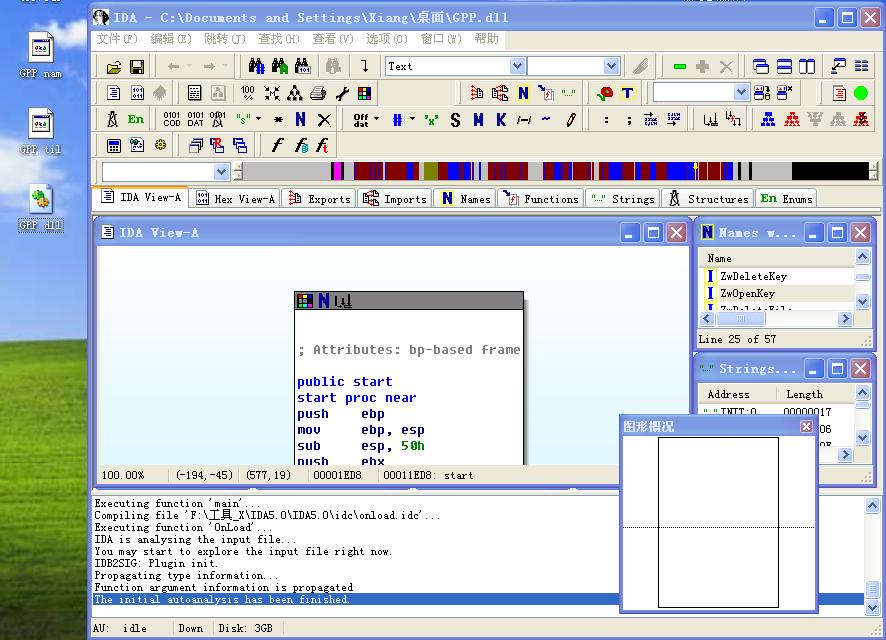Expand the Off dat options arrow

[x=376, y=119]
